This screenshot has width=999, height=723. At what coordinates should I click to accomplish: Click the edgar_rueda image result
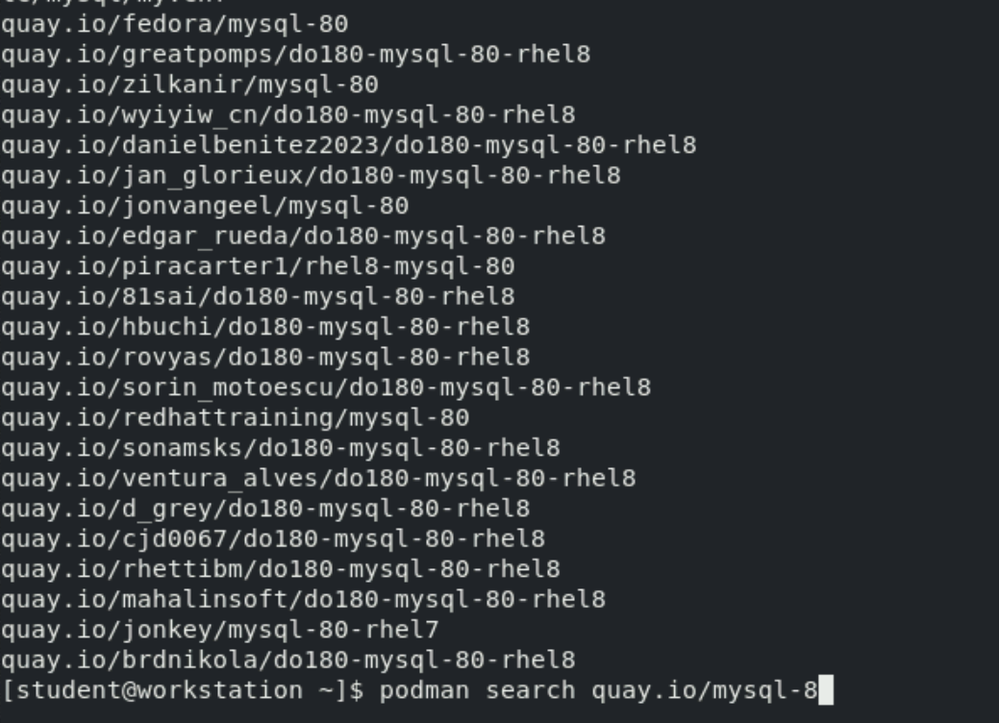[302, 236]
